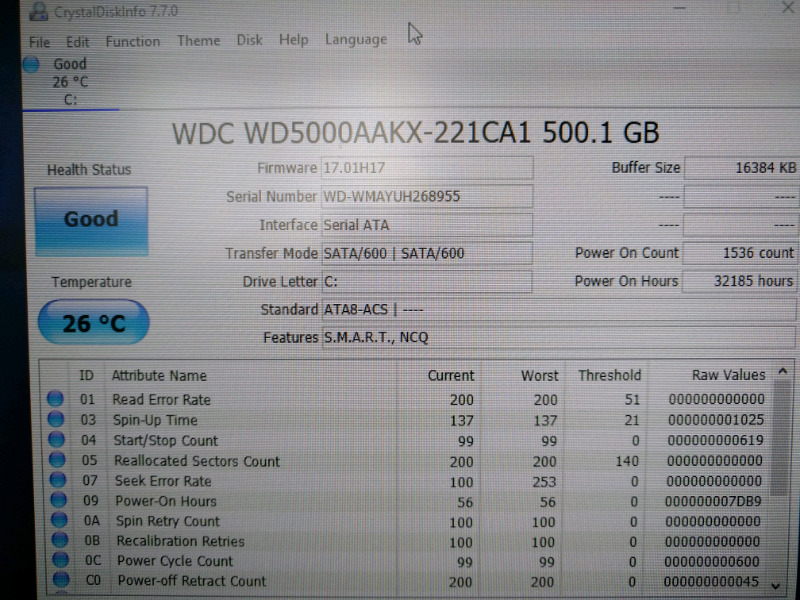The width and height of the screenshot is (800, 600).
Task: Click raw value 000000000619
Action: point(715,440)
